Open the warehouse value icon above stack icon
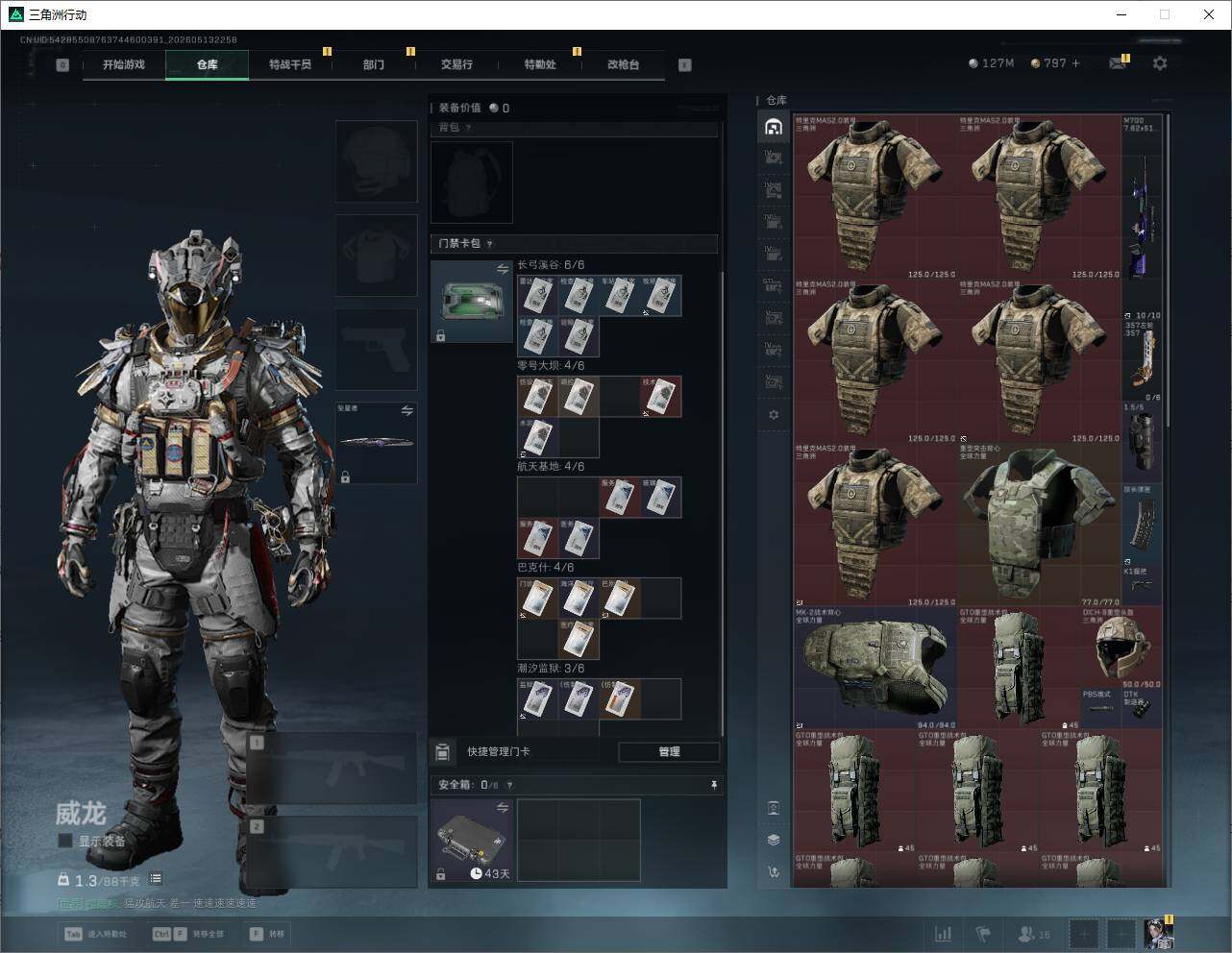1232x953 pixels. [x=774, y=807]
